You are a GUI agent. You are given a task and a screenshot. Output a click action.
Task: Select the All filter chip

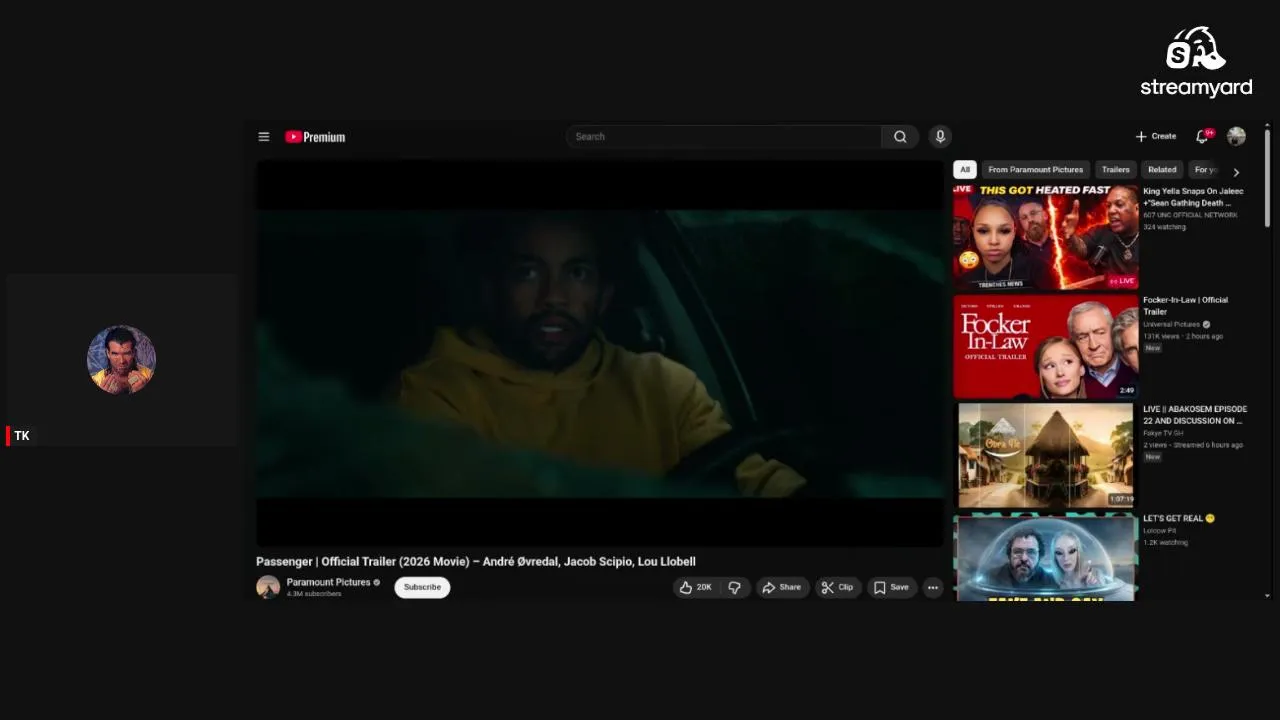click(965, 170)
